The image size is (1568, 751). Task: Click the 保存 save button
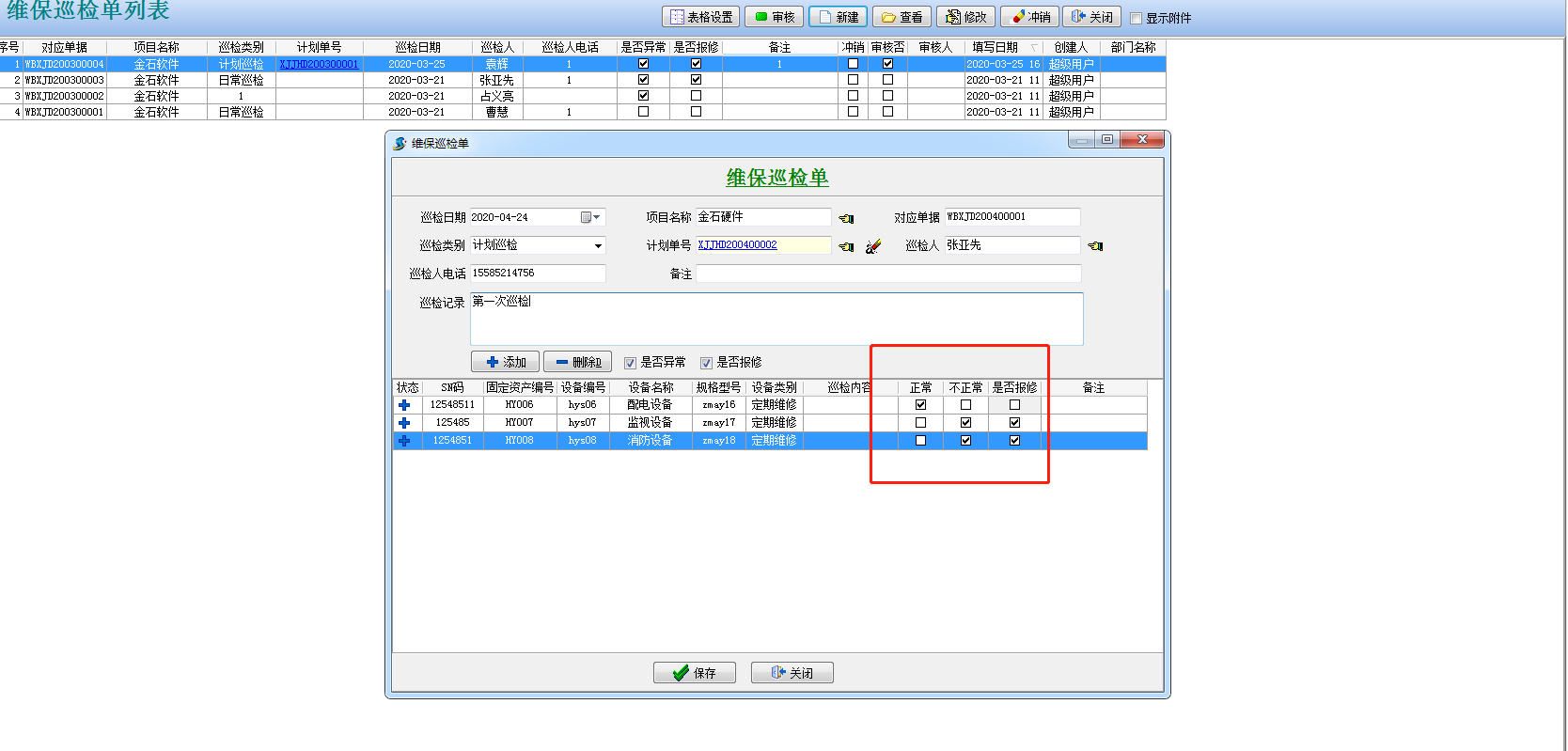tap(694, 673)
